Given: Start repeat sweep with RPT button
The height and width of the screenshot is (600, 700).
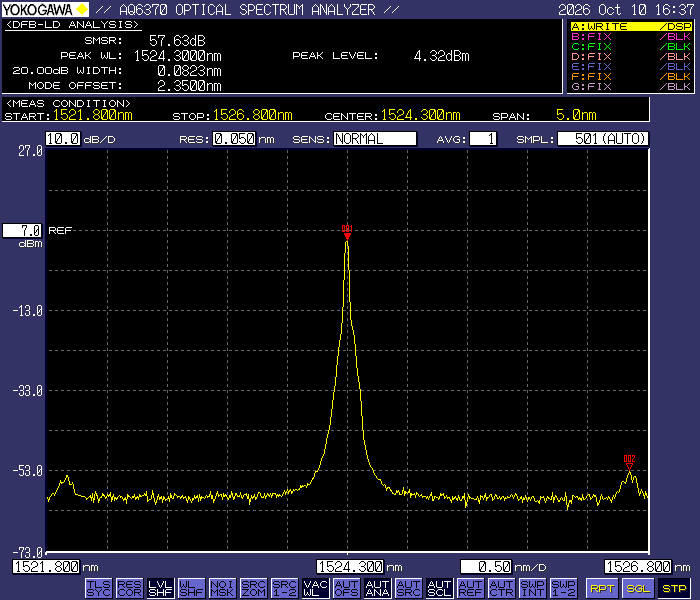Looking at the screenshot, I should 602,588.
